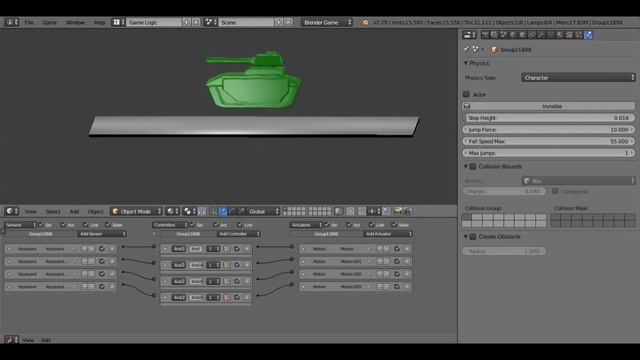Open the Window menu
This screenshot has width=640, height=360.
pyautogui.click(x=75, y=22)
